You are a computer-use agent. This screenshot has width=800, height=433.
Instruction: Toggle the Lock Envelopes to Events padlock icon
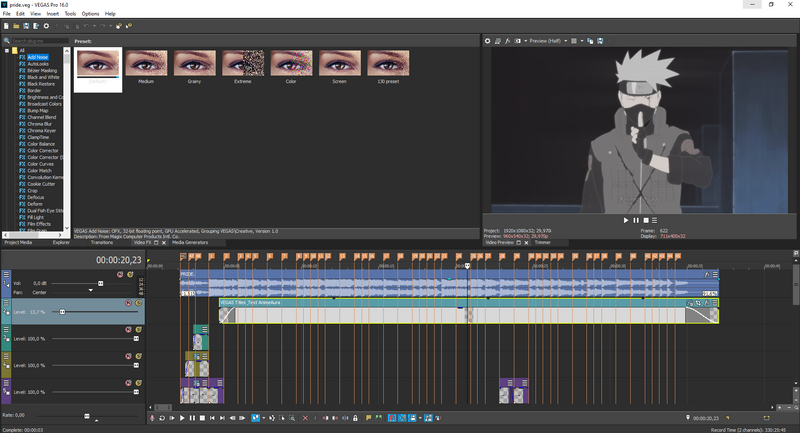tap(356, 417)
